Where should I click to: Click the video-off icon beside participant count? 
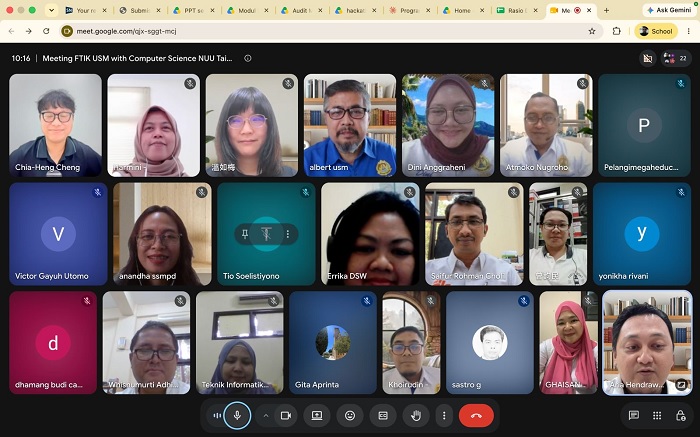click(648, 58)
